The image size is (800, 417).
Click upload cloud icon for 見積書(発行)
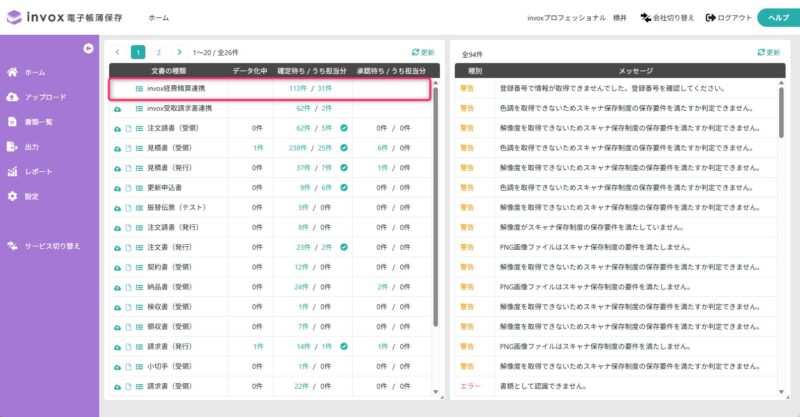pos(117,168)
